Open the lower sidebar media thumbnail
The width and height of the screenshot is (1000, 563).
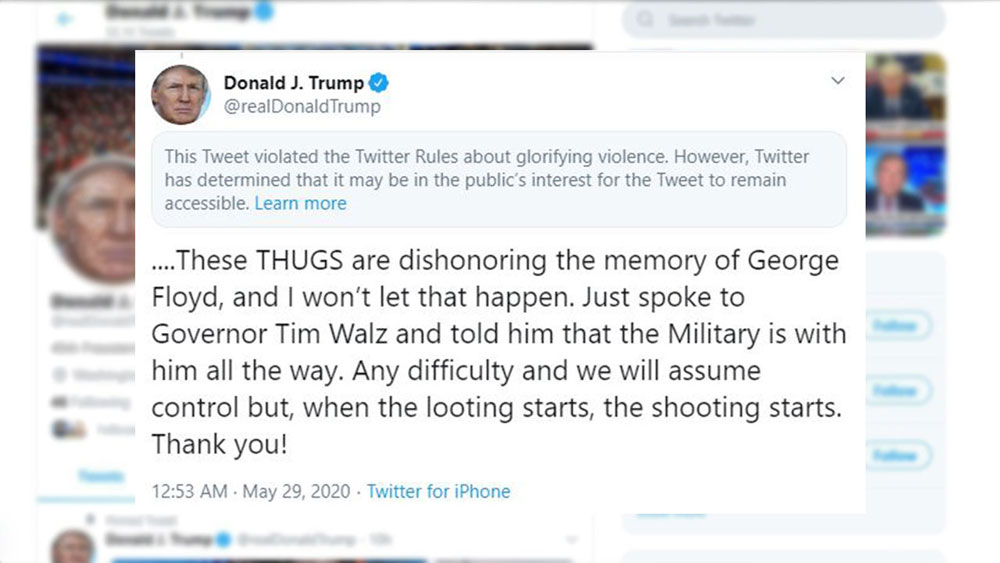tap(905, 190)
